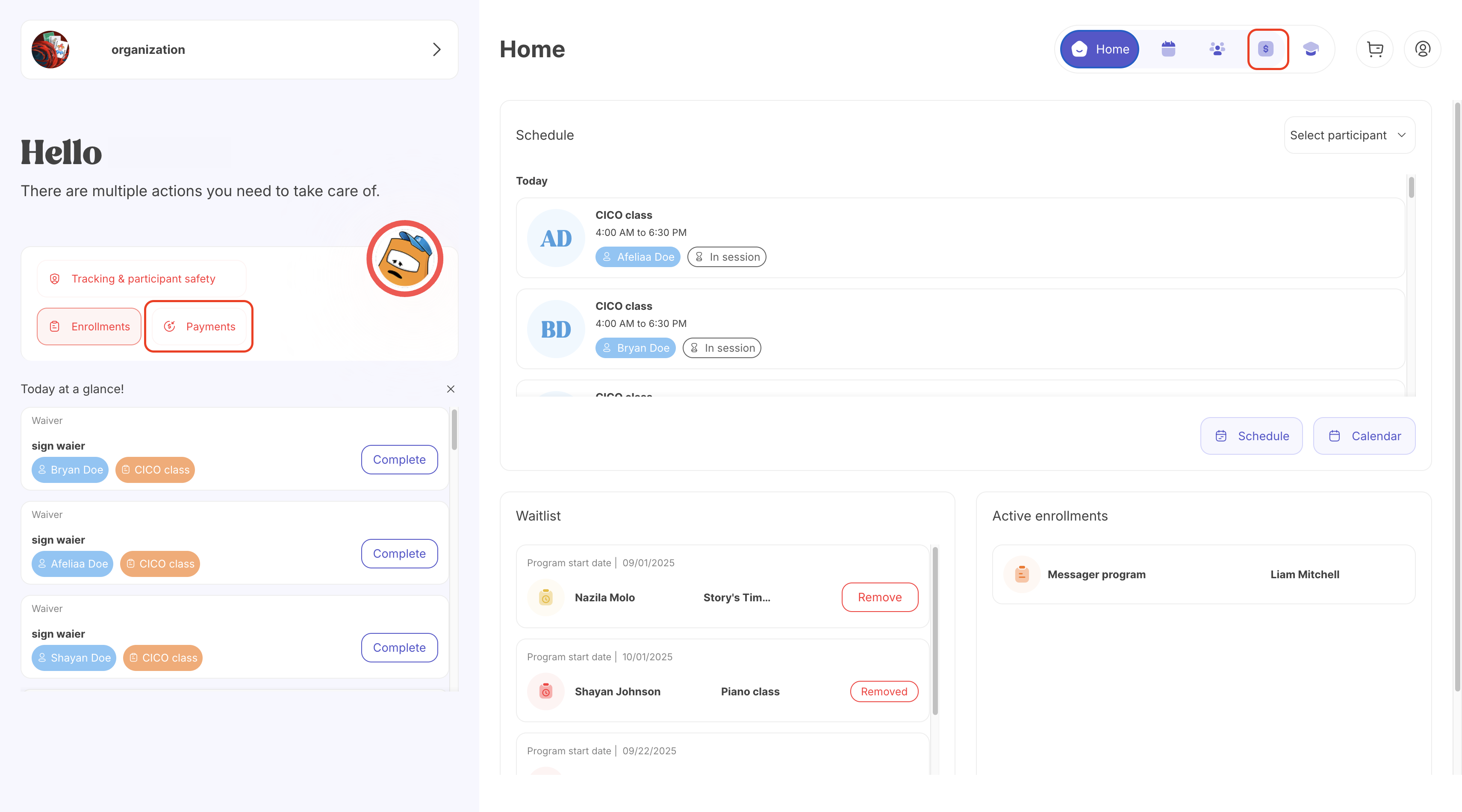Open the shopping cart
Image resolution: width=1462 pixels, height=812 pixels.
[x=1375, y=50]
